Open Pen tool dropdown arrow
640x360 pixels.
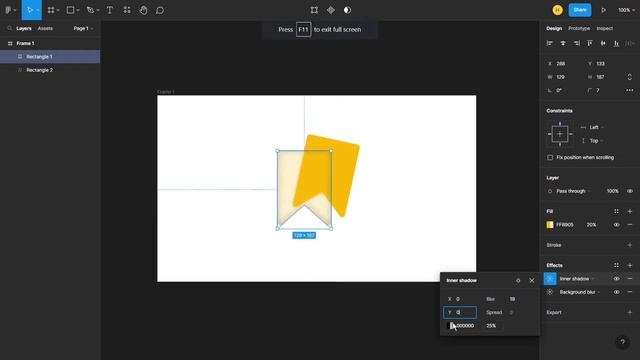coord(98,11)
